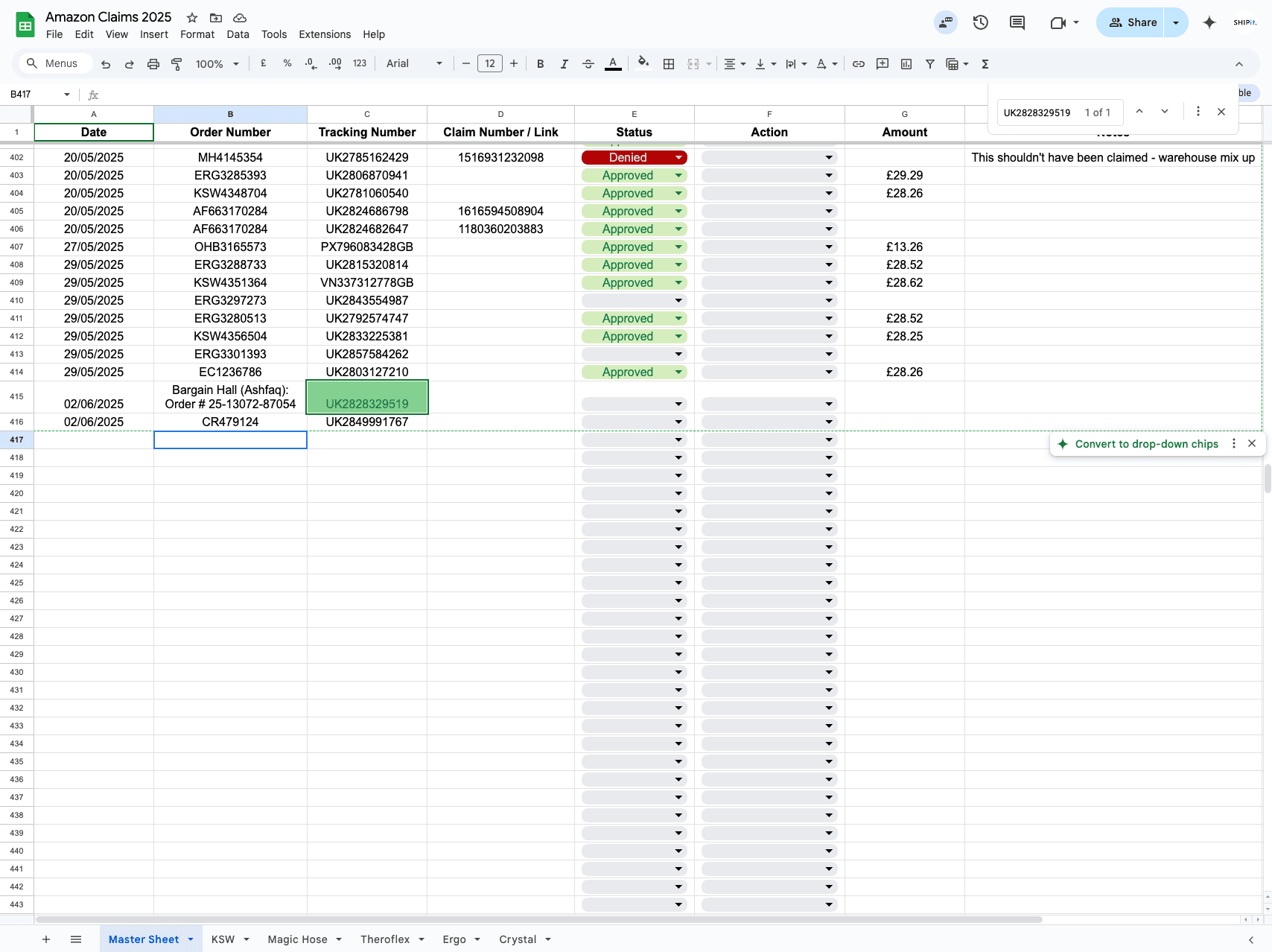Add a new sheet
1272x952 pixels.
[46, 939]
